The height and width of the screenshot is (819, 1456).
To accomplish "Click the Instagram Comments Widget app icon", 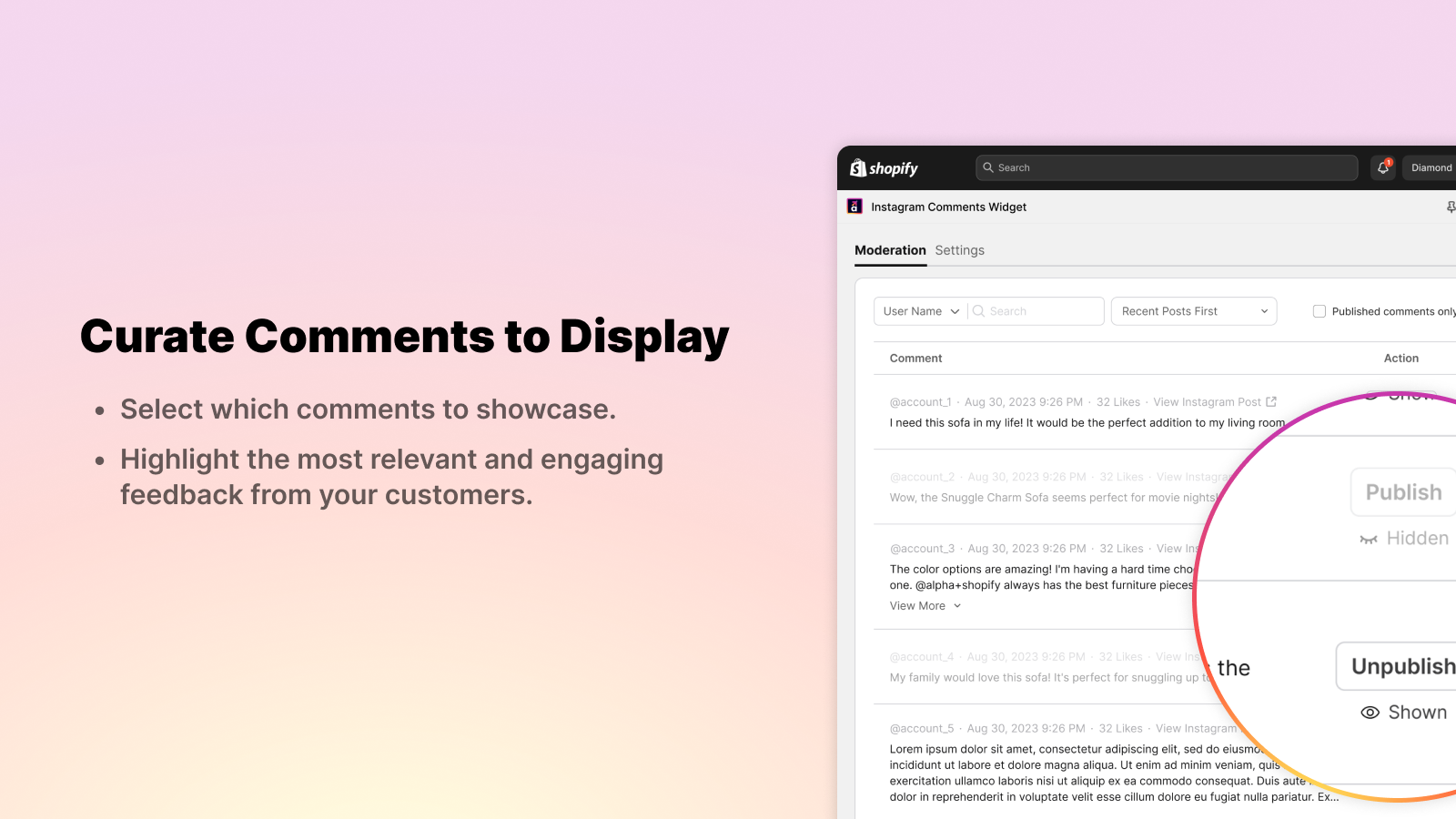I will pos(854,207).
